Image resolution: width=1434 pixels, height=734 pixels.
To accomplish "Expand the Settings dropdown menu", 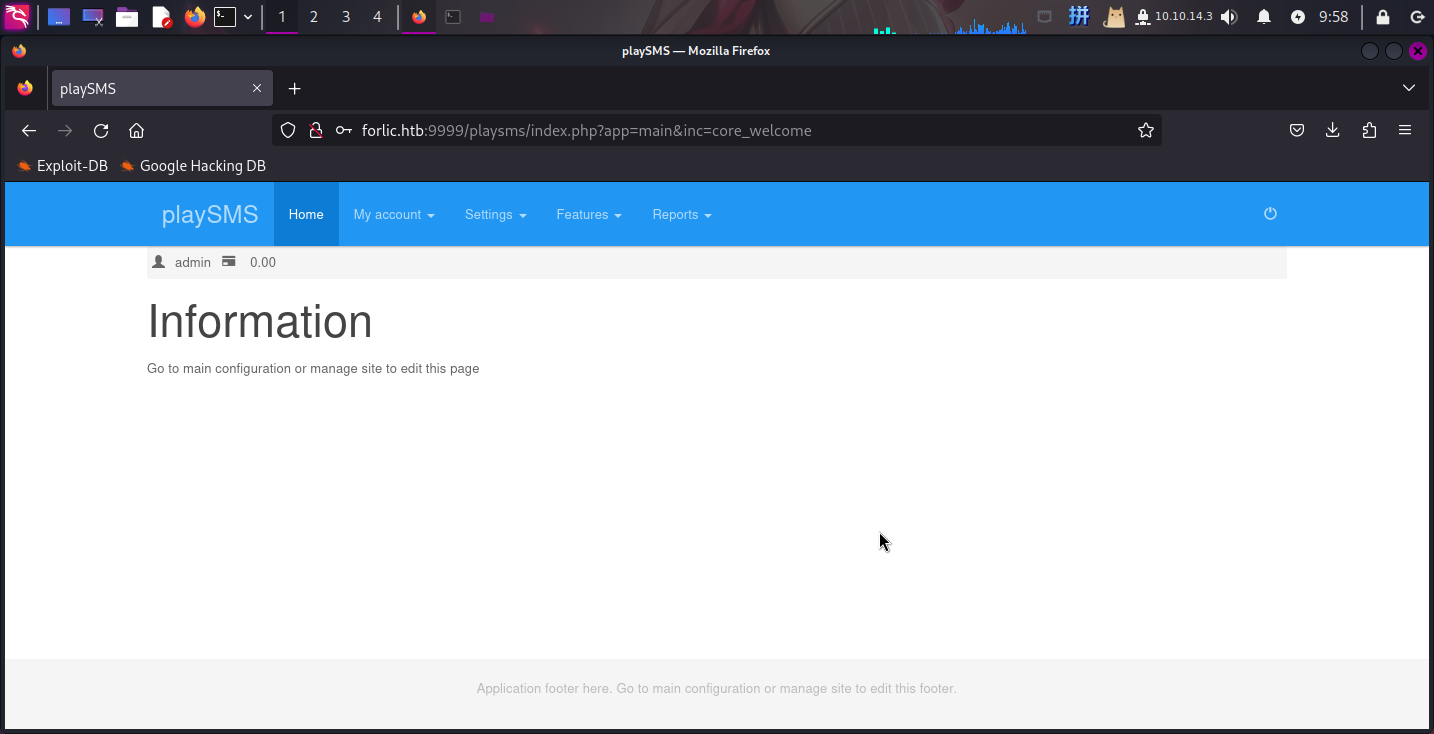I will point(496,214).
